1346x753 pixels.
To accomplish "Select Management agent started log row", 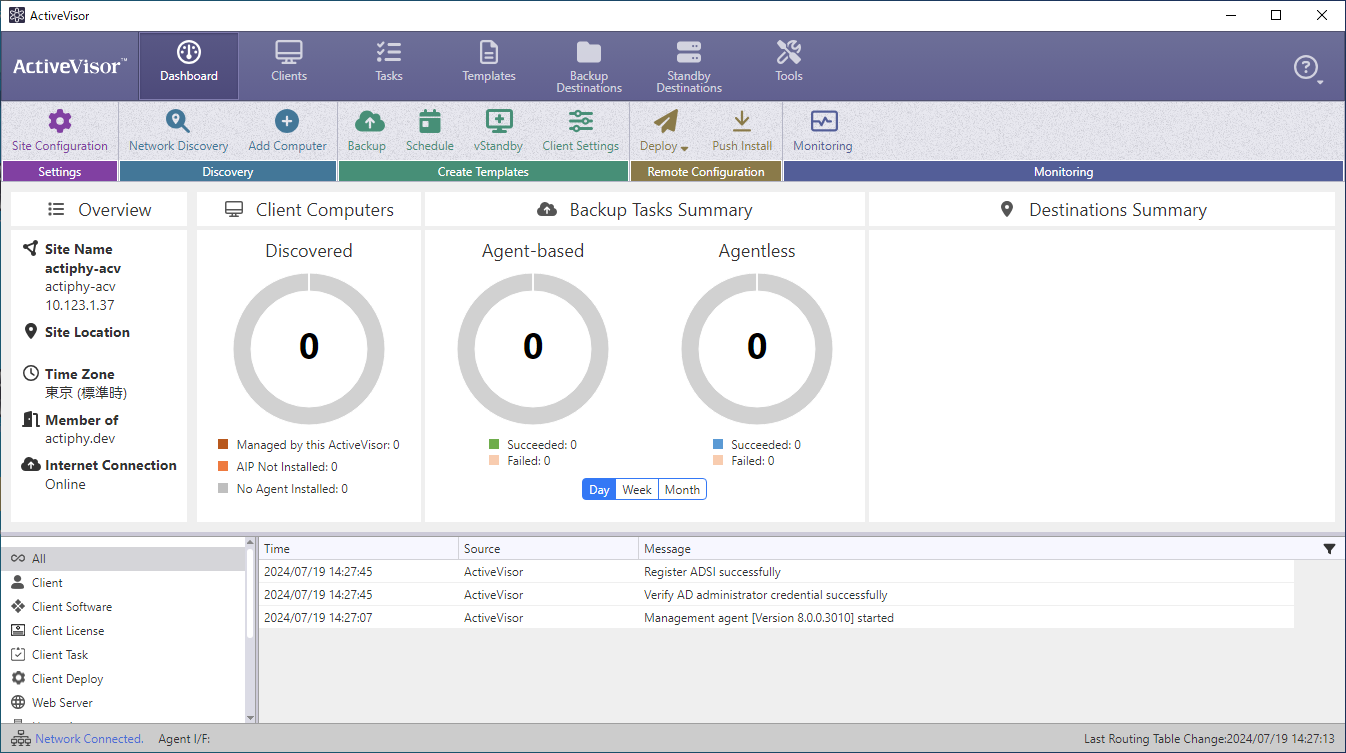I will pyautogui.click(x=776, y=618).
